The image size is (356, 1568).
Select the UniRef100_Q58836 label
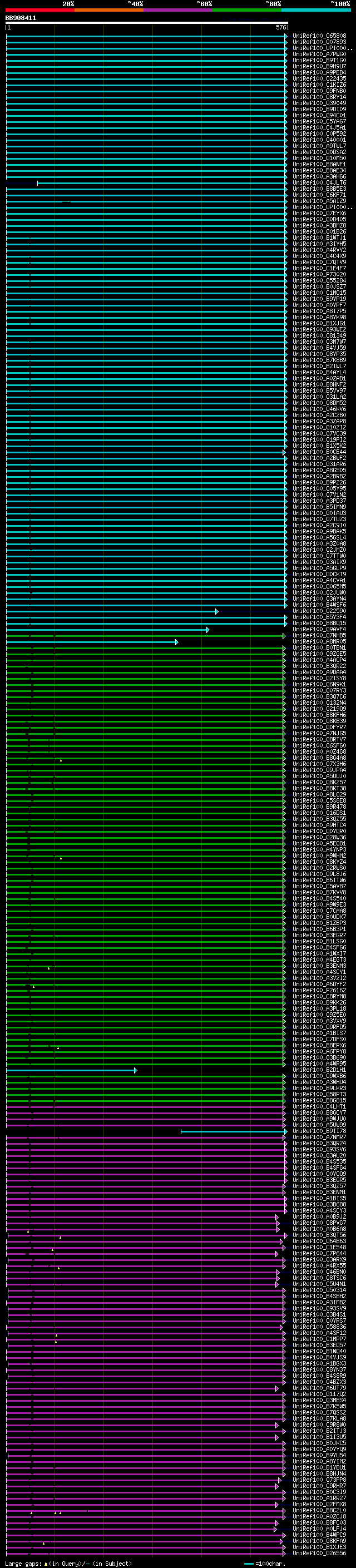coord(319,1327)
